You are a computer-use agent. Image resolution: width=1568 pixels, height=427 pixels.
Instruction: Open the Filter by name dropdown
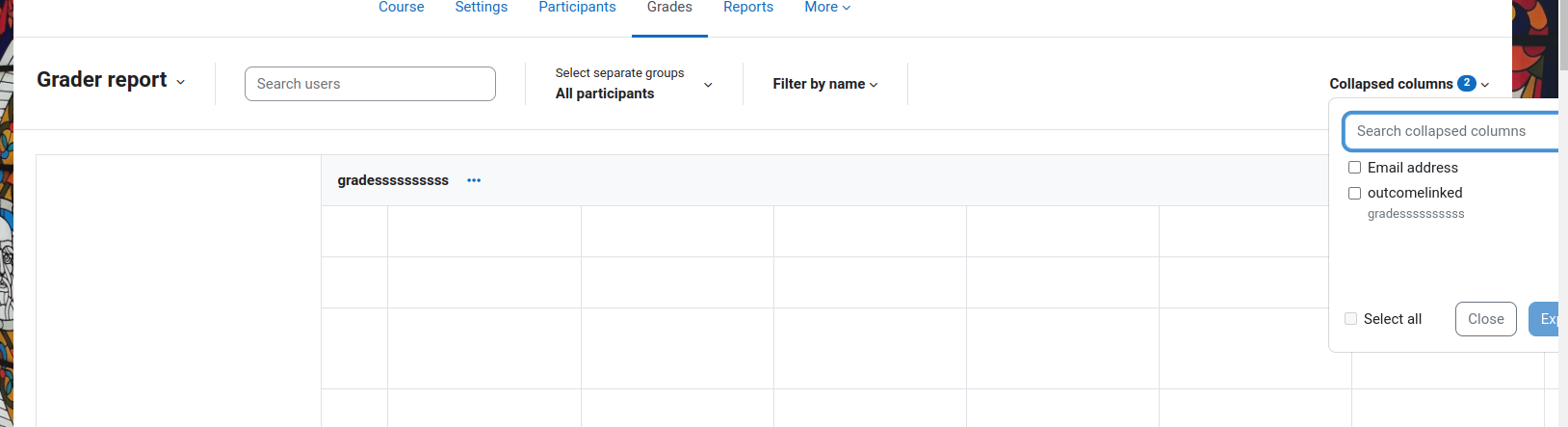coord(825,84)
